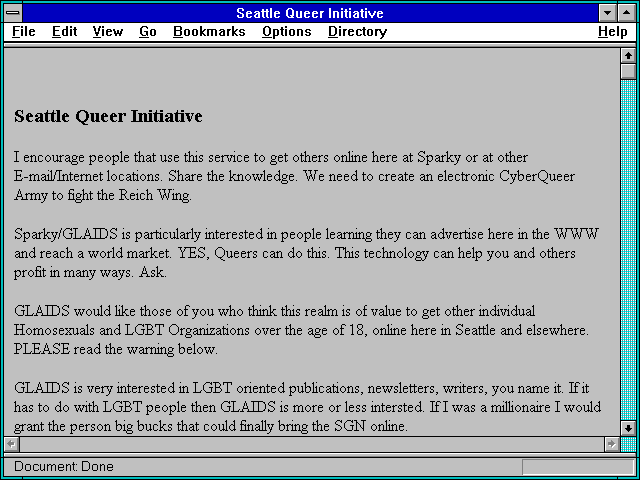Click the 'Seattle Queer Initiative' page heading
Screen dimensions: 640x480
108,117
